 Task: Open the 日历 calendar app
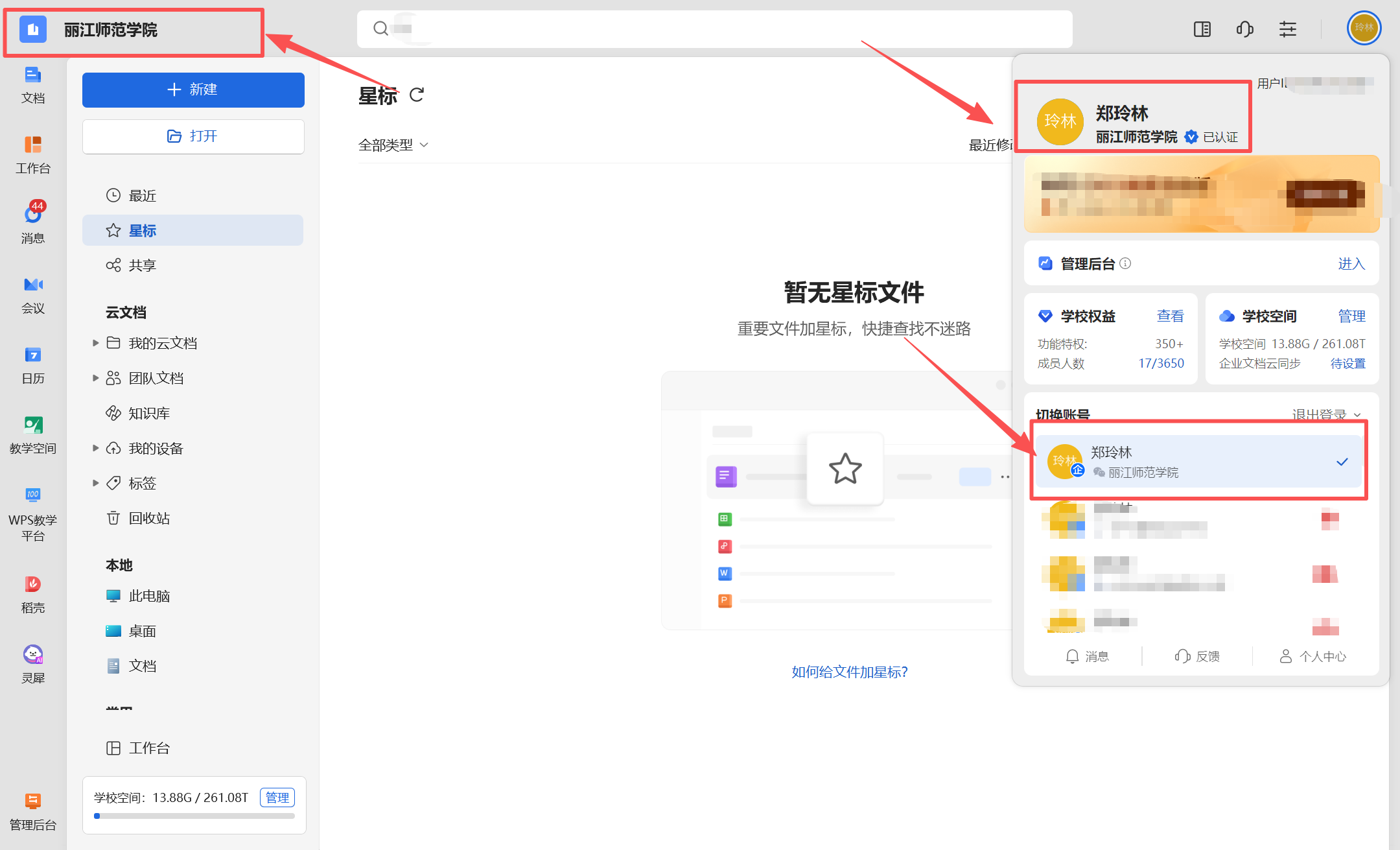point(33,365)
